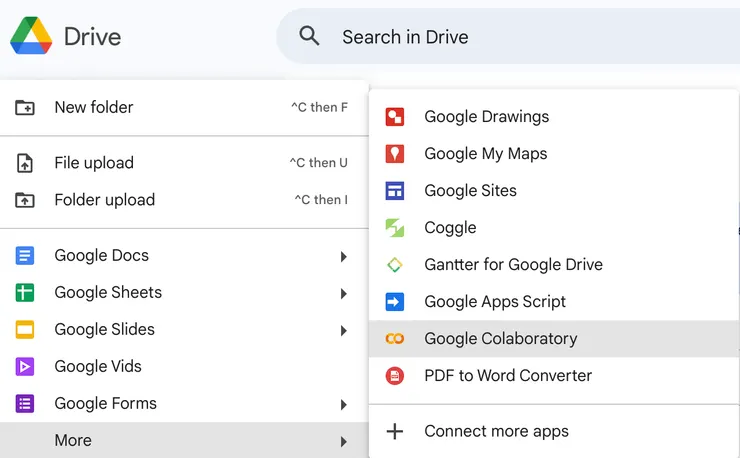Click Connect more apps
Image resolution: width=740 pixels, height=458 pixels.
pos(496,432)
